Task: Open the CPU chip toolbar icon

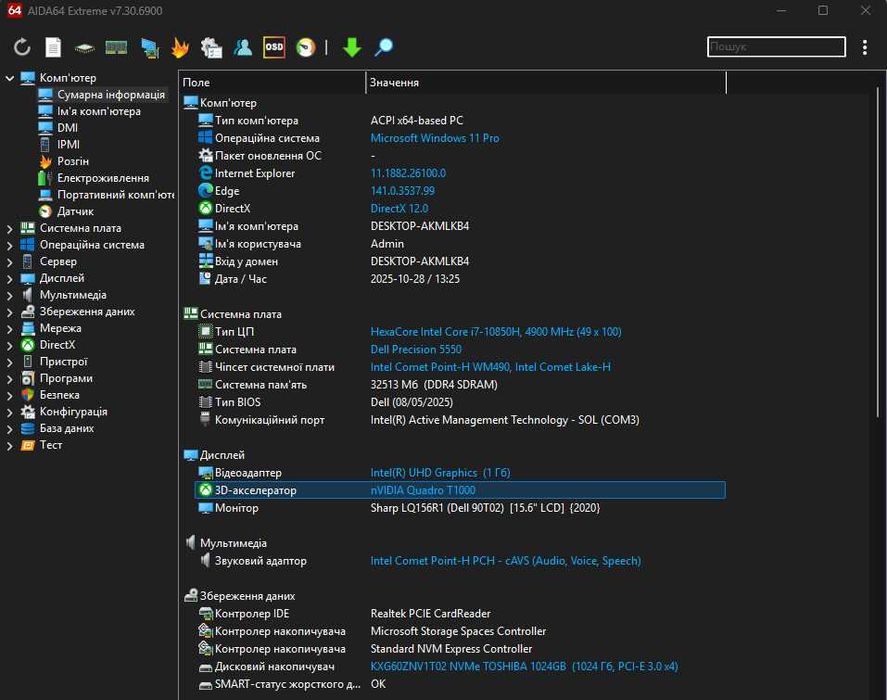Action: pyautogui.click(x=84, y=48)
